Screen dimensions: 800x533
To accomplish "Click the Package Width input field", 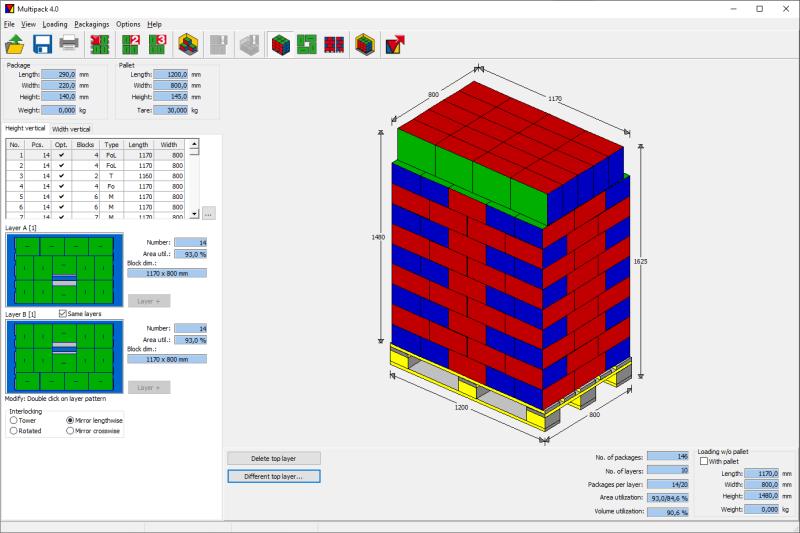I will [x=59, y=86].
